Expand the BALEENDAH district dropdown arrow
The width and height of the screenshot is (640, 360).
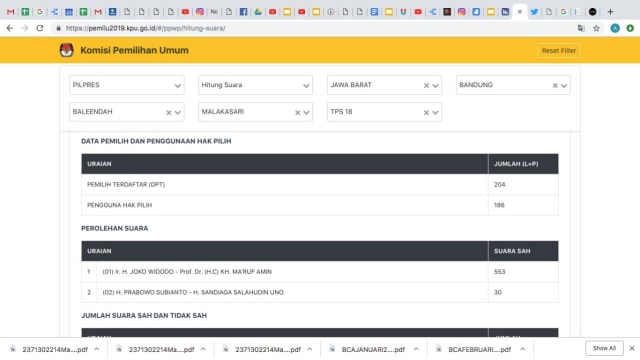tap(178, 112)
